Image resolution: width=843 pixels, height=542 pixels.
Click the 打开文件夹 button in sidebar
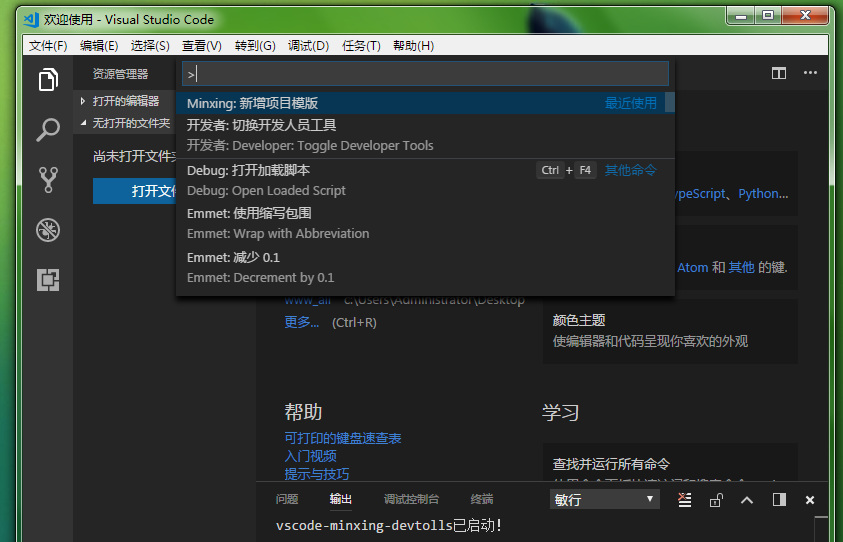(134, 191)
